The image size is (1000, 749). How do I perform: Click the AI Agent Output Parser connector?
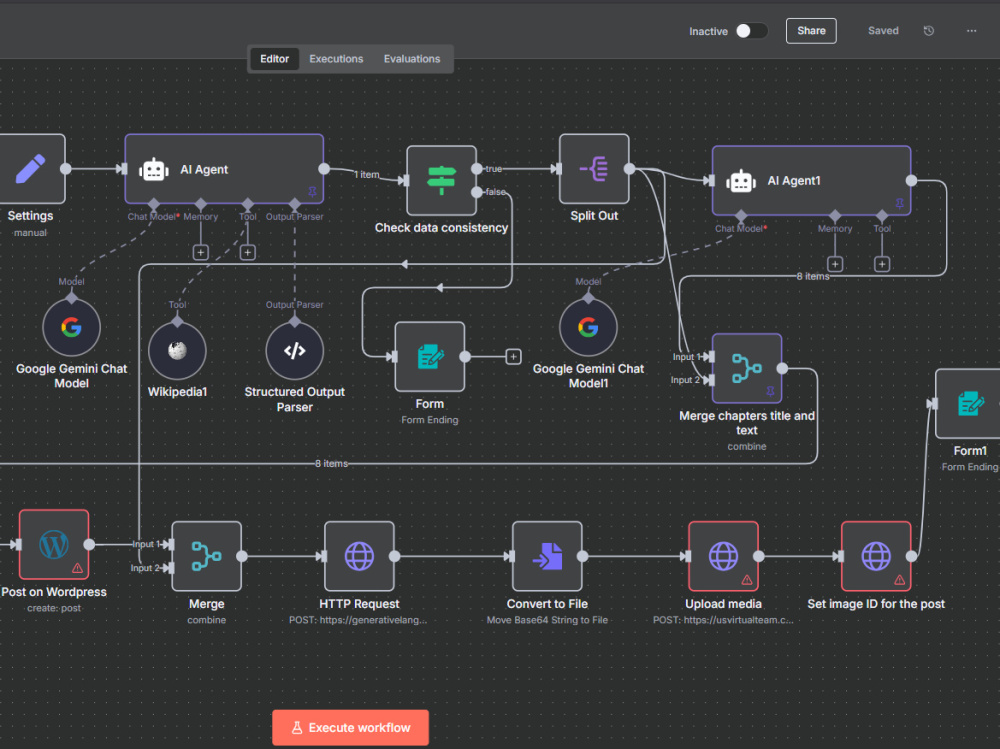pyautogui.click(x=295, y=204)
